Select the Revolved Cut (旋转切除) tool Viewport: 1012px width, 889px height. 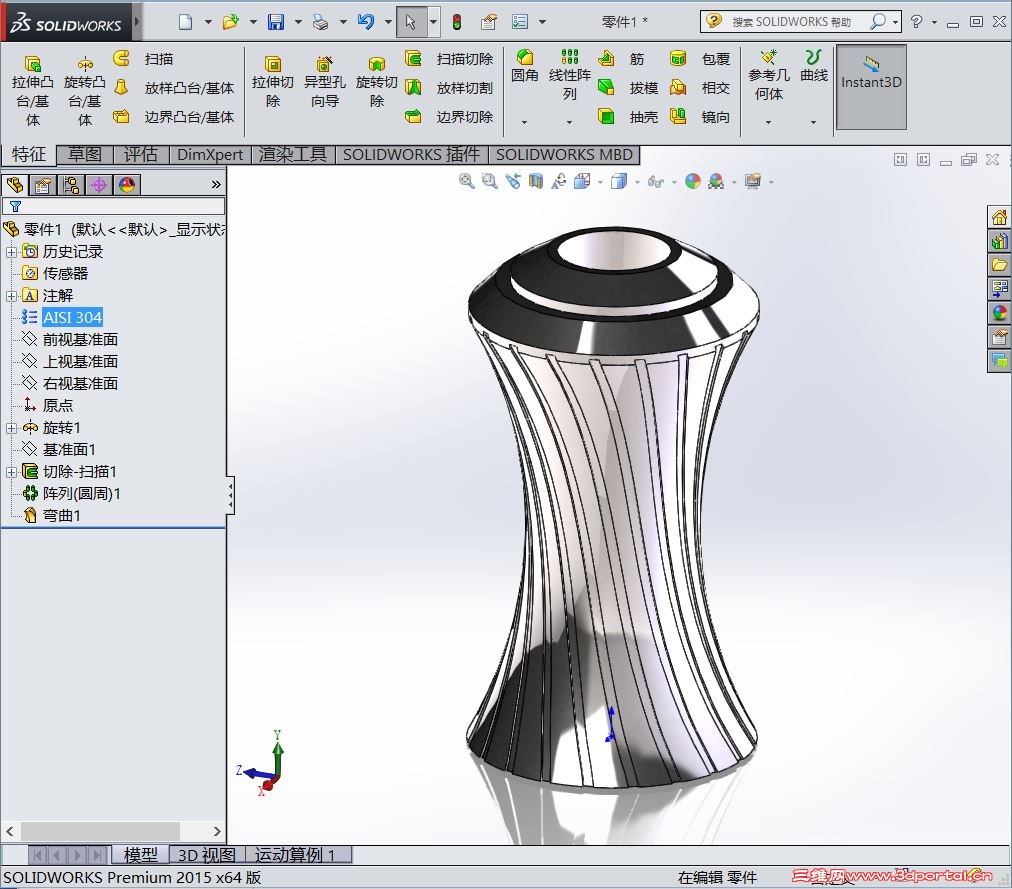(x=376, y=82)
